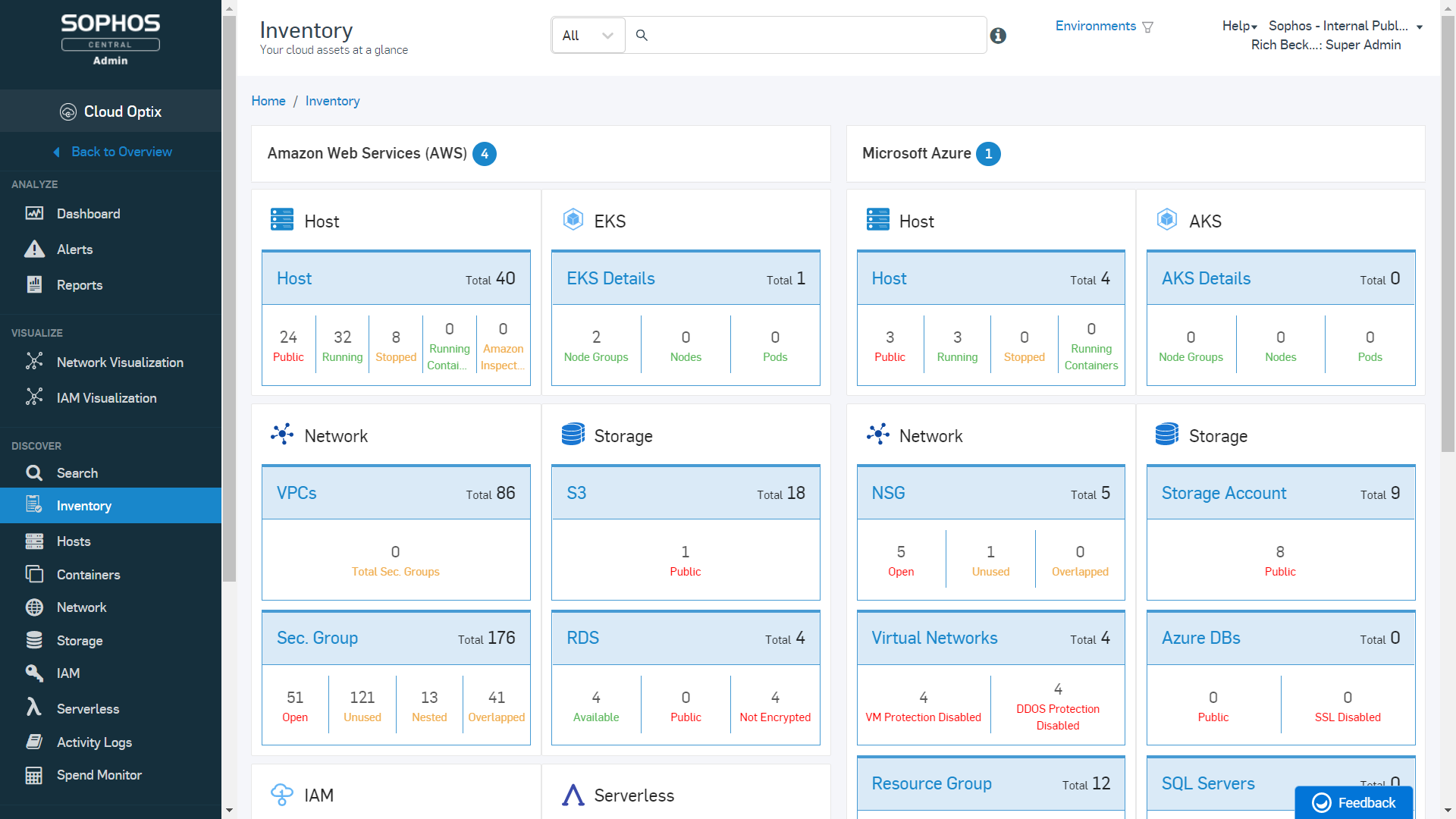Click the Spend Monitor sidebar icon
Viewport: 1456px width, 819px height.
pos(34,775)
